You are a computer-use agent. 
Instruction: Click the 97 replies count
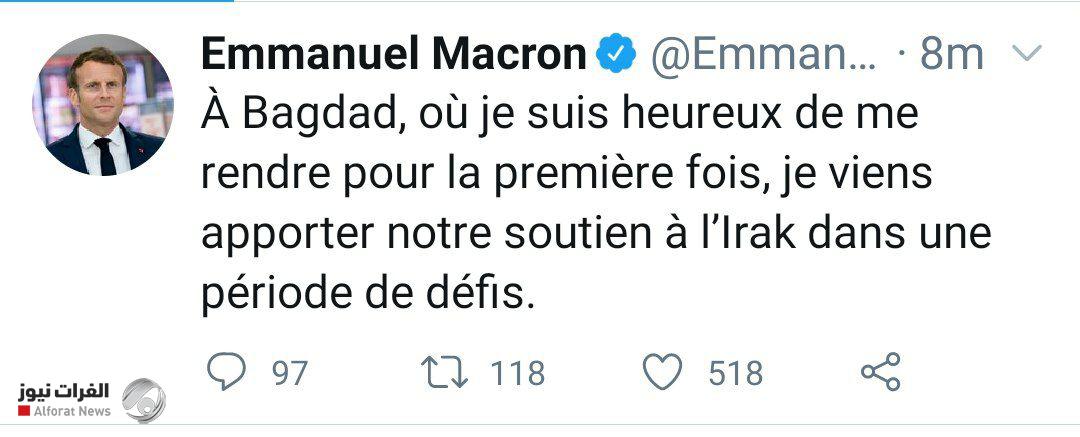(290, 373)
